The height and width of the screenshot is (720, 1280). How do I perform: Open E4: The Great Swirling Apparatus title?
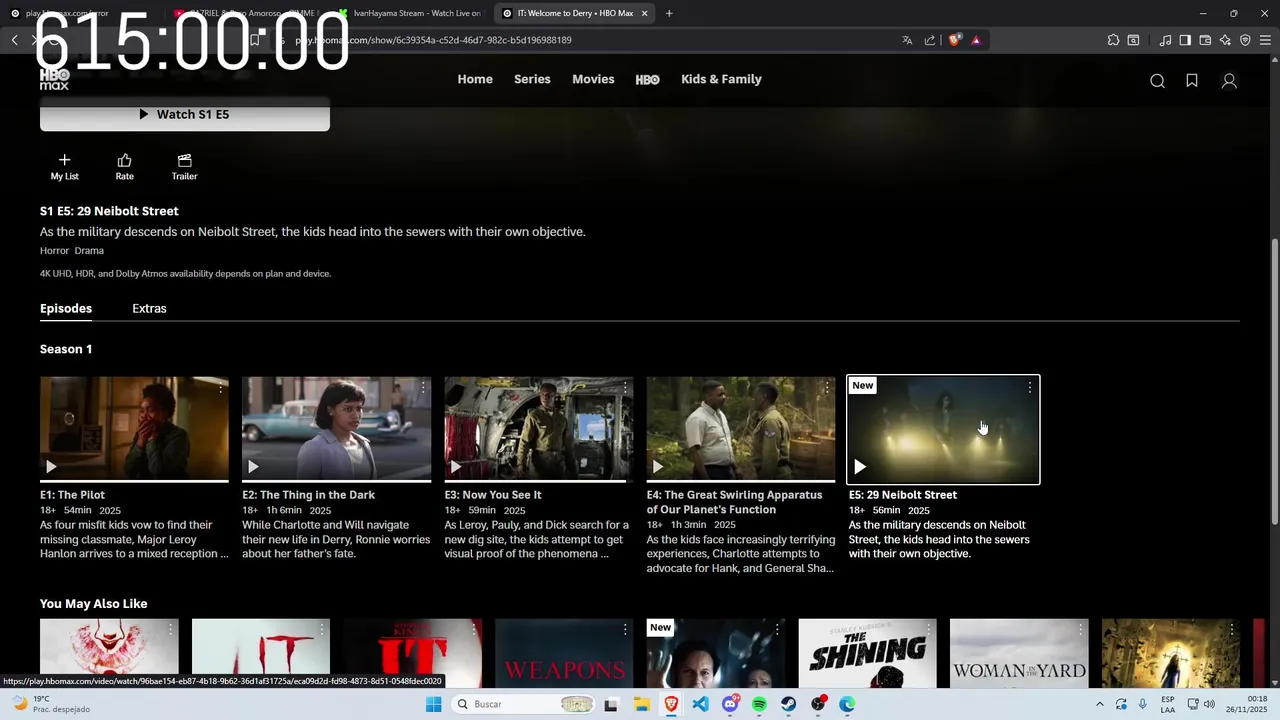(x=734, y=502)
